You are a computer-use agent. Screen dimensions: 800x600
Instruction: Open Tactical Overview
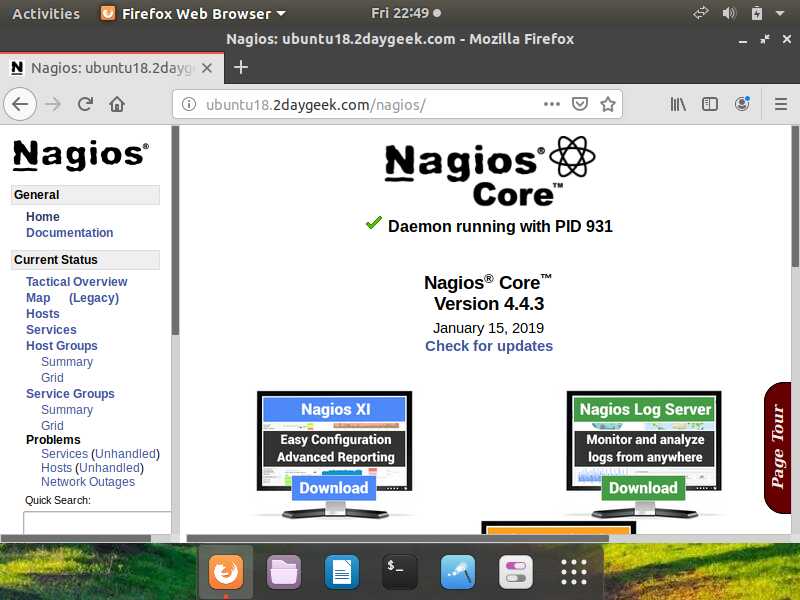(77, 282)
